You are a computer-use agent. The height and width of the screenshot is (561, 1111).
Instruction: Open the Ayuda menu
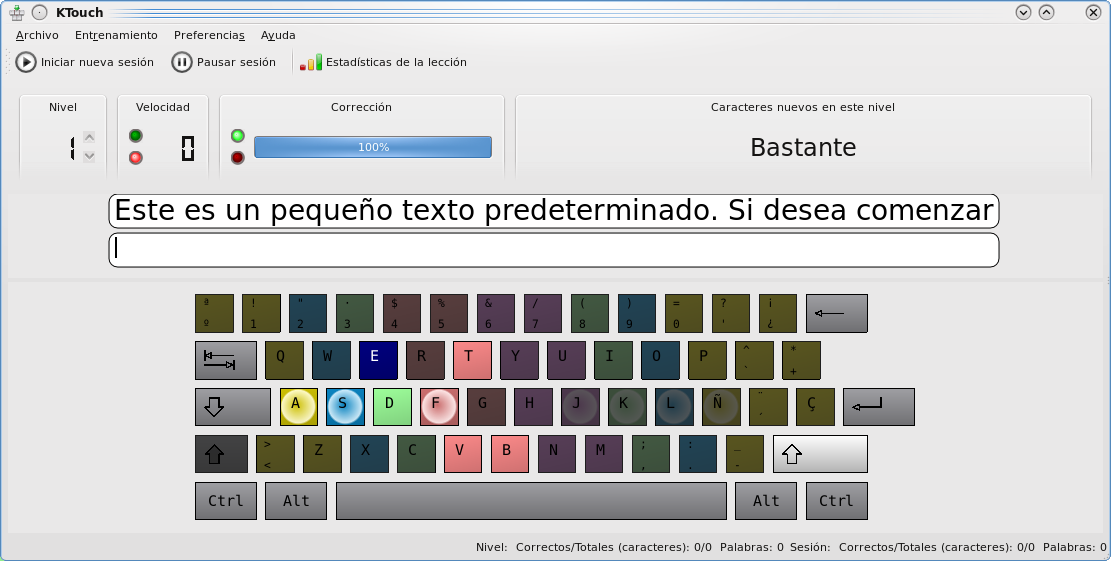278,35
